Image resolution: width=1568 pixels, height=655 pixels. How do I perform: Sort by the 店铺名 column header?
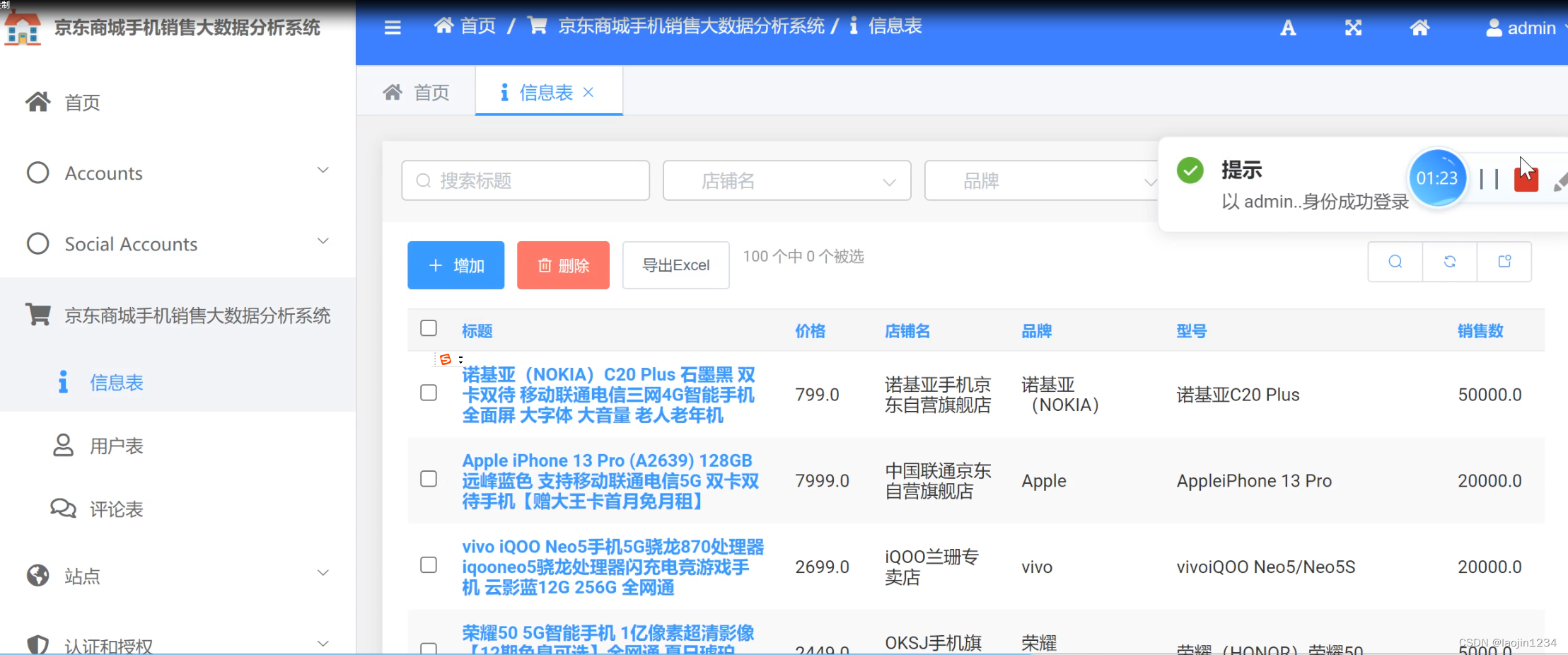pos(907,331)
